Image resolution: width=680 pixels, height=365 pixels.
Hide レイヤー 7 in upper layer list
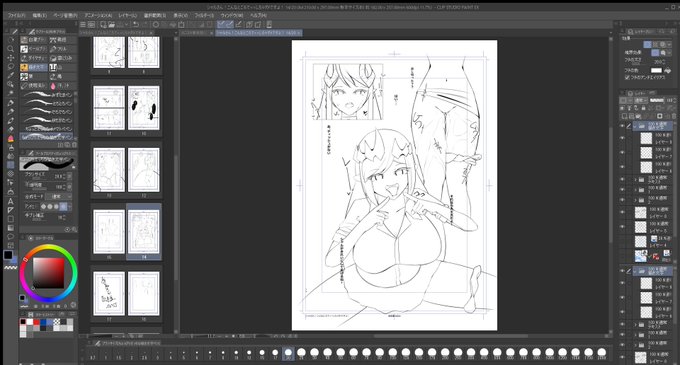tap(622, 153)
